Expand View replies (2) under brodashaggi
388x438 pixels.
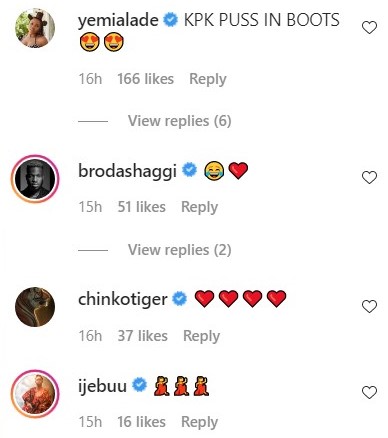tap(180, 250)
